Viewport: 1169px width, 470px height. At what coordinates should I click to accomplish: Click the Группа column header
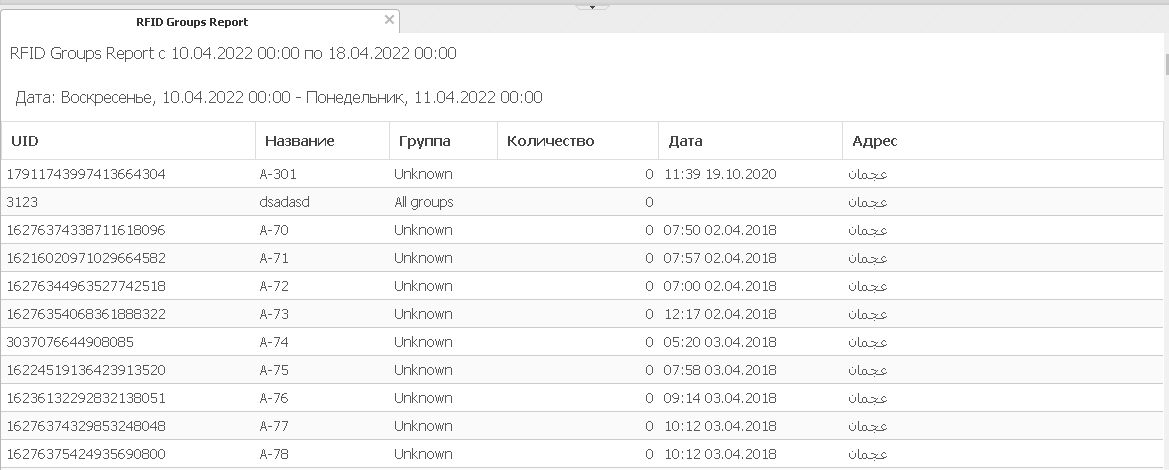pyautogui.click(x=422, y=141)
